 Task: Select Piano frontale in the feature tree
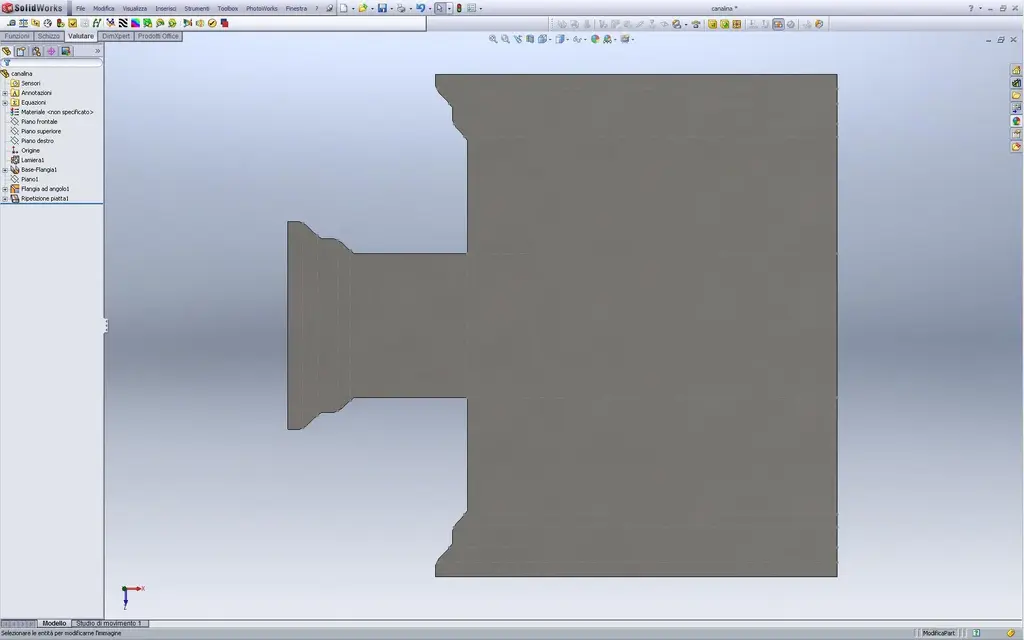tap(39, 121)
